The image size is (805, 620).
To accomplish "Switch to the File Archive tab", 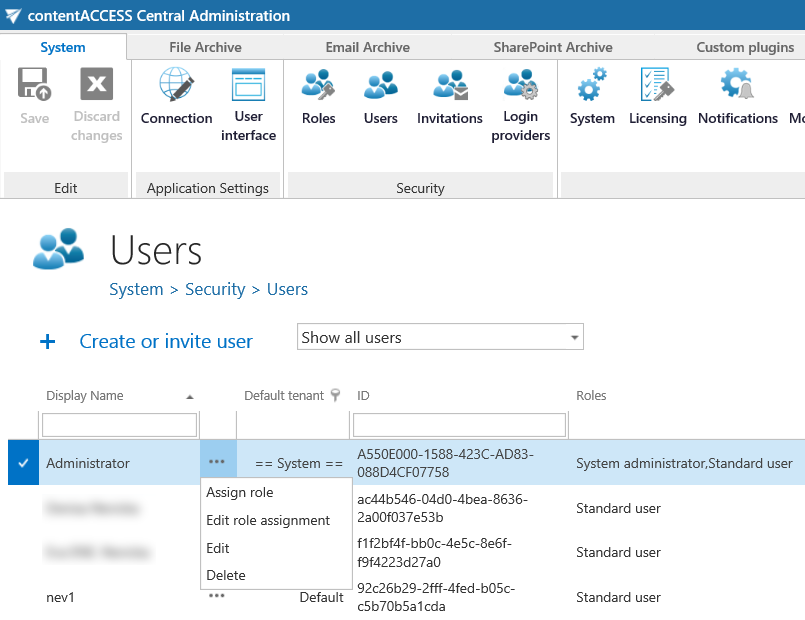I will coord(205,47).
